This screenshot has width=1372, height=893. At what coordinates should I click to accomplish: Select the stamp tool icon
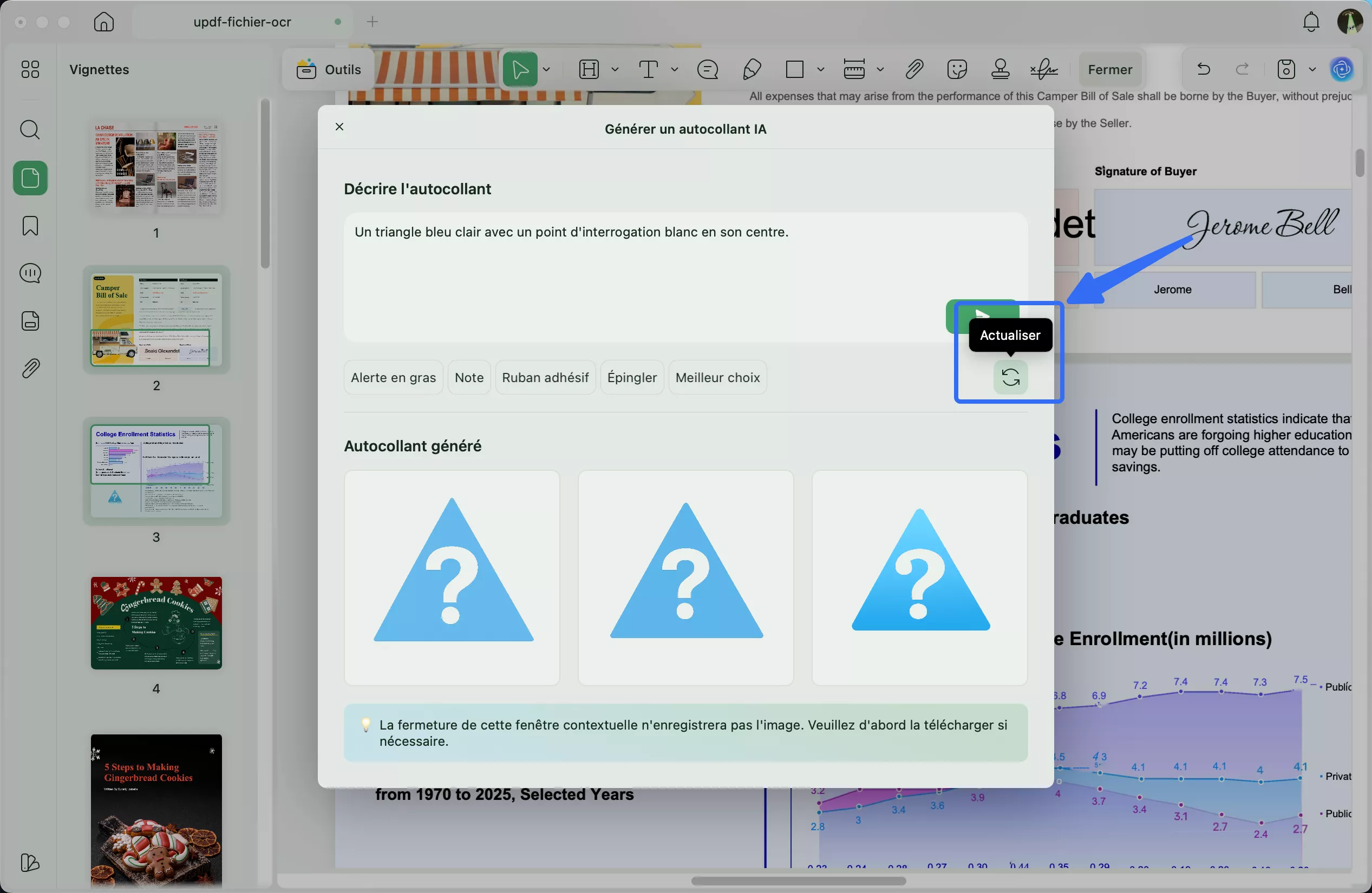(1000, 70)
